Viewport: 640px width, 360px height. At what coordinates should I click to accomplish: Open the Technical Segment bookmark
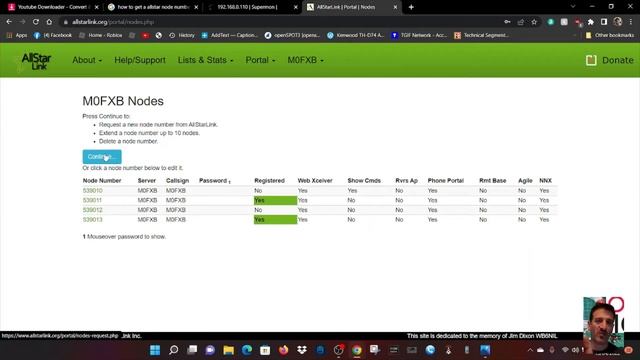tap(482, 36)
